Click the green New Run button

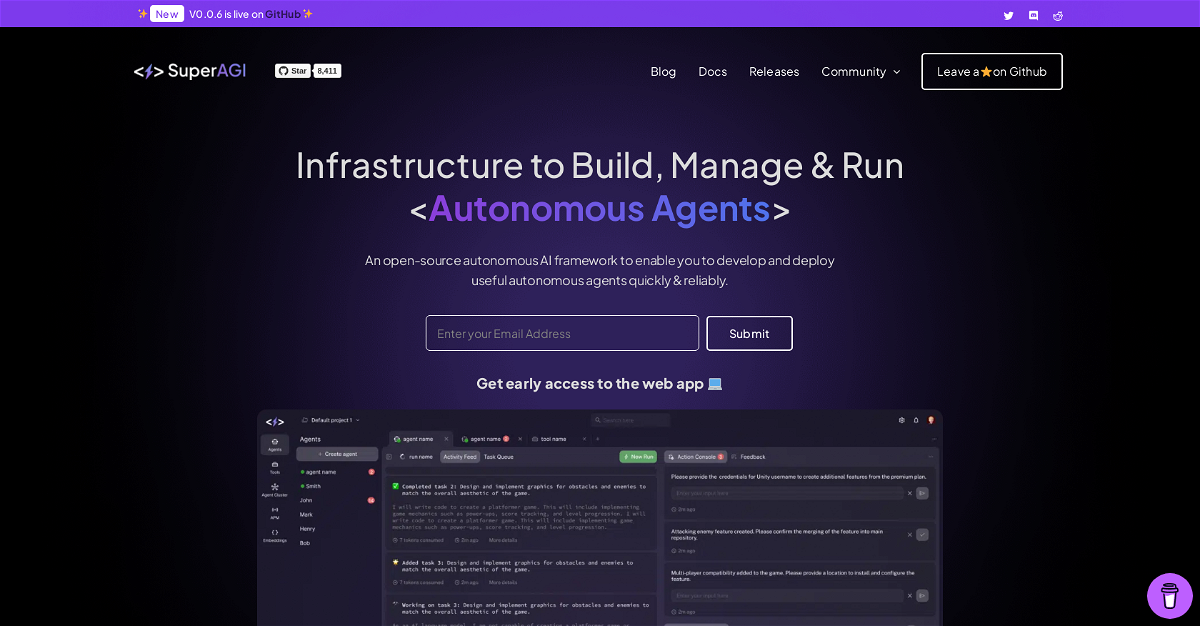click(638, 457)
